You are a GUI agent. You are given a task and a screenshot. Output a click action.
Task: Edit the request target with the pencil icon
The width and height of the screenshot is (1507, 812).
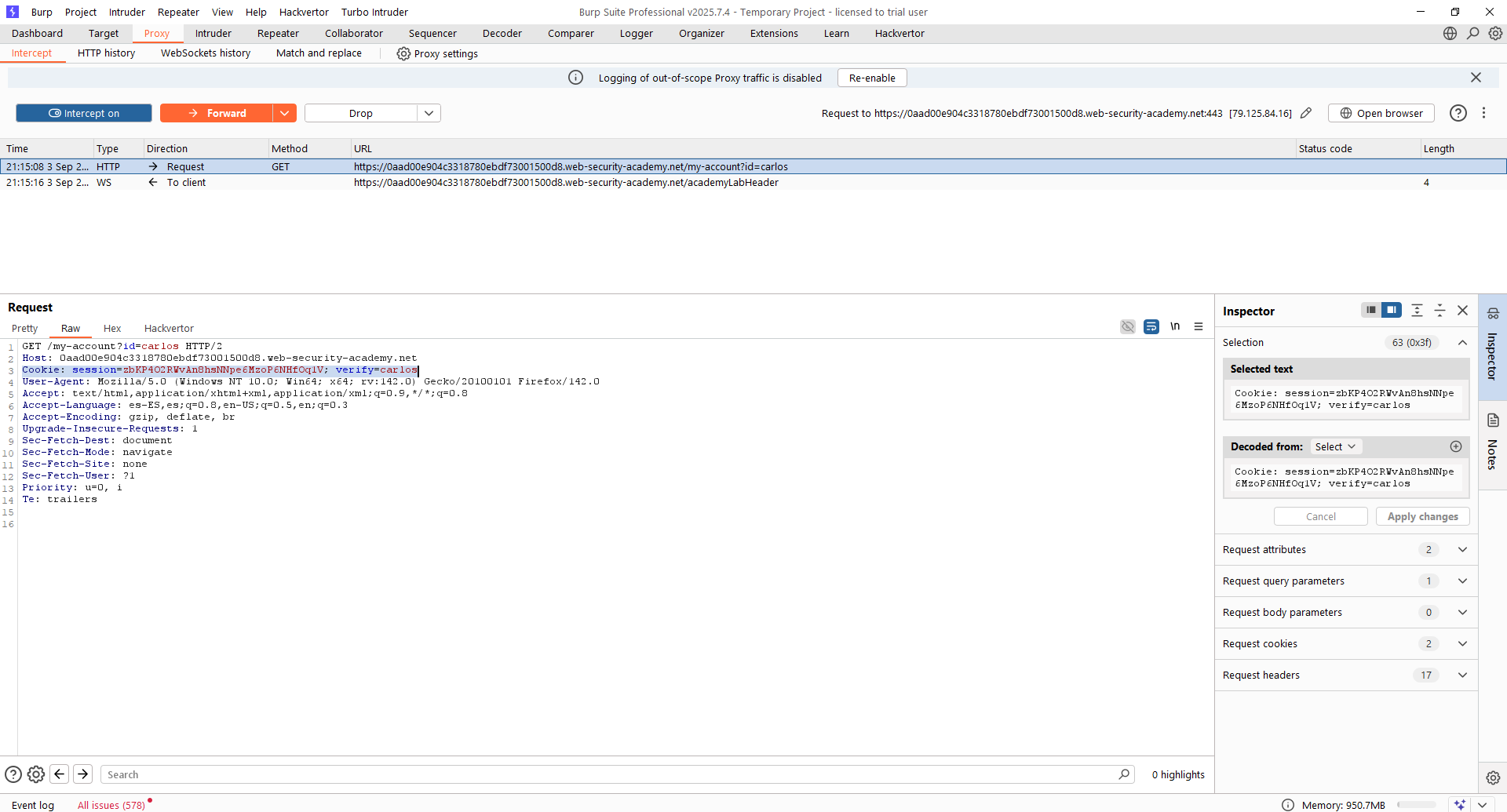click(1306, 113)
